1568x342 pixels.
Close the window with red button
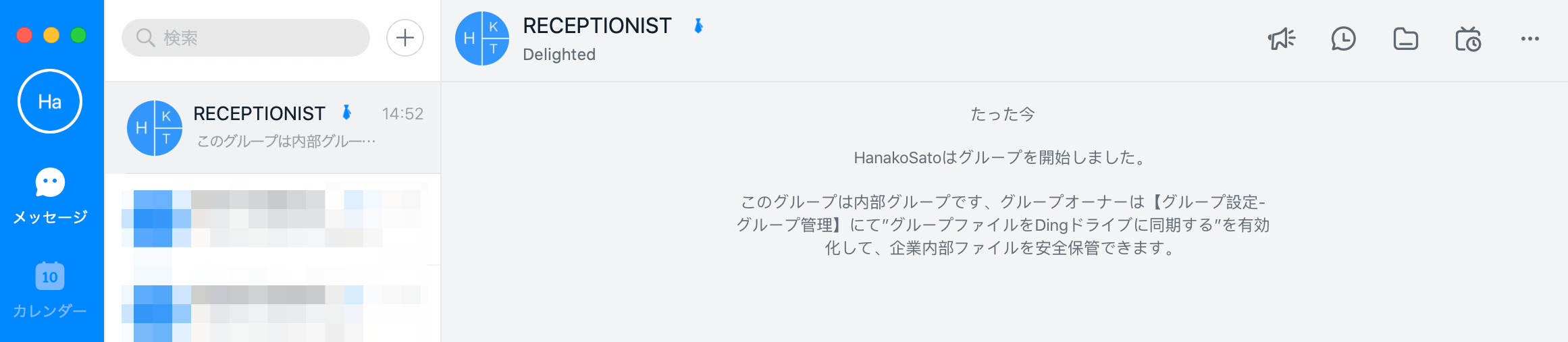(24, 35)
